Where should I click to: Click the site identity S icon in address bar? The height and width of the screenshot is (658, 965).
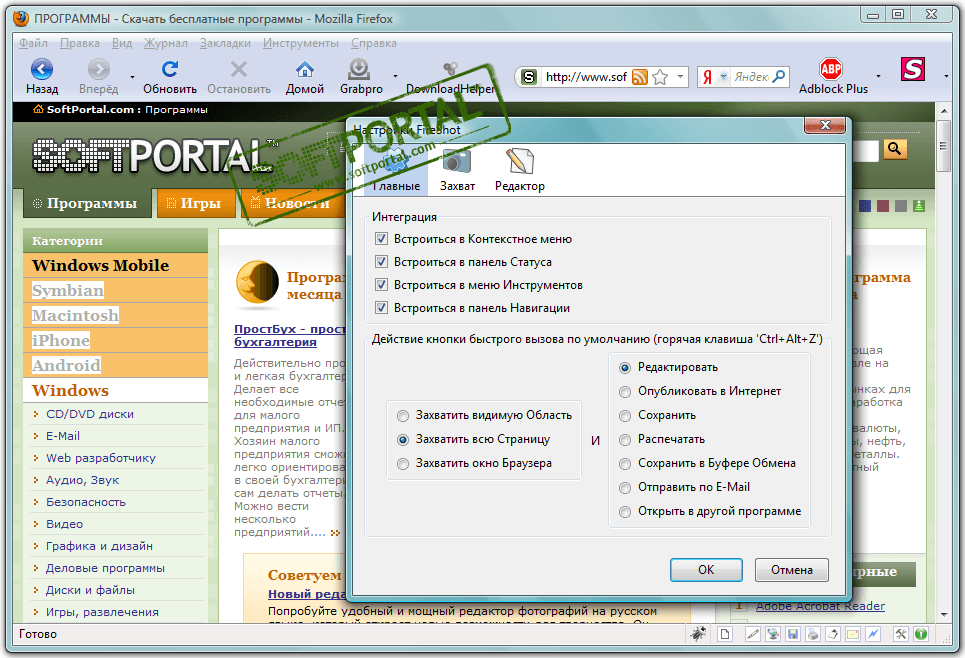coord(529,77)
